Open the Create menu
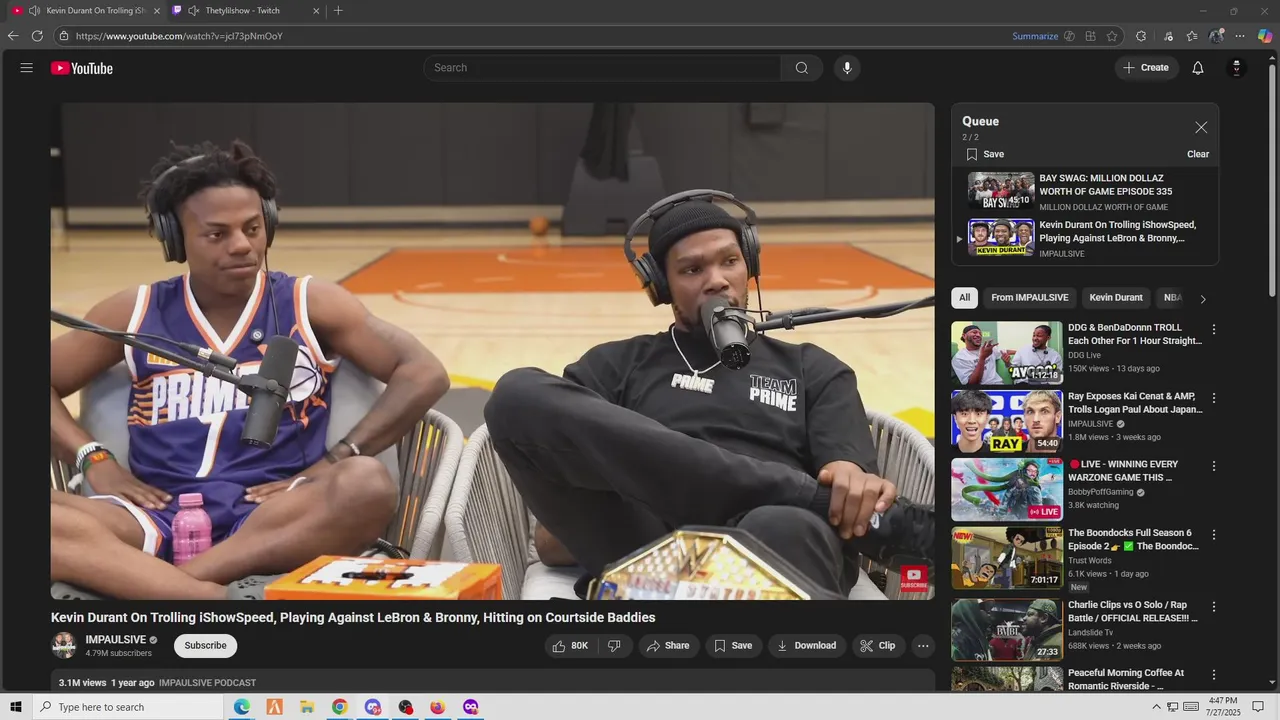The height and width of the screenshot is (720, 1280). pos(1146,68)
